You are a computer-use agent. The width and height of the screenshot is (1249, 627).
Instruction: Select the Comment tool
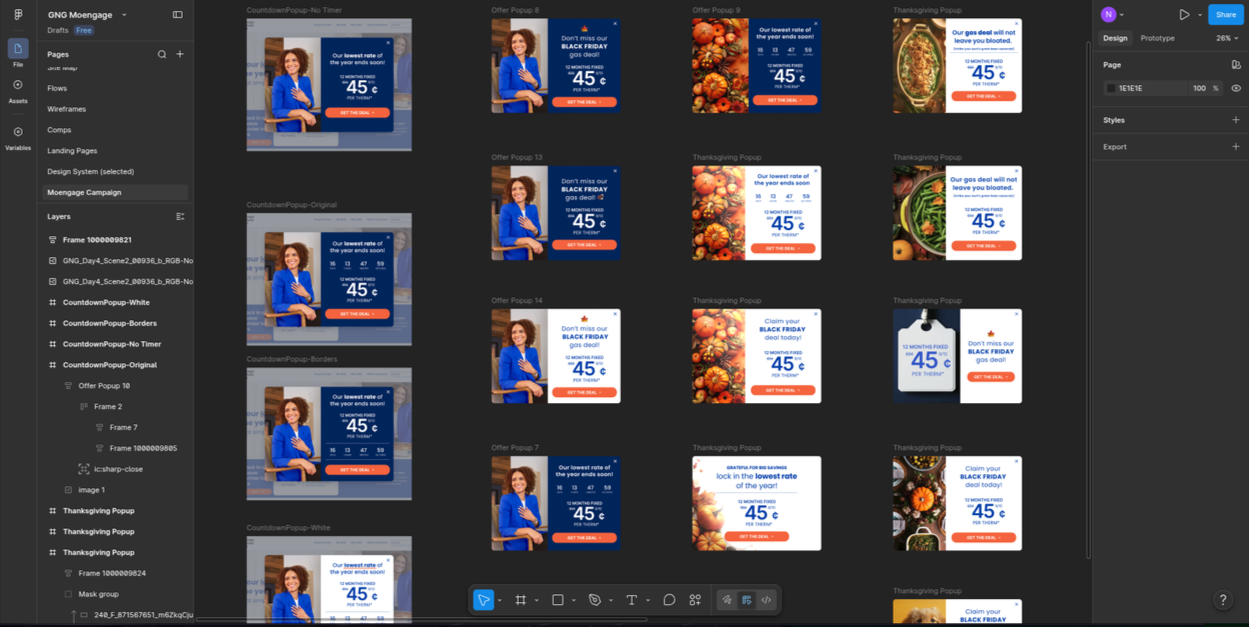669,600
